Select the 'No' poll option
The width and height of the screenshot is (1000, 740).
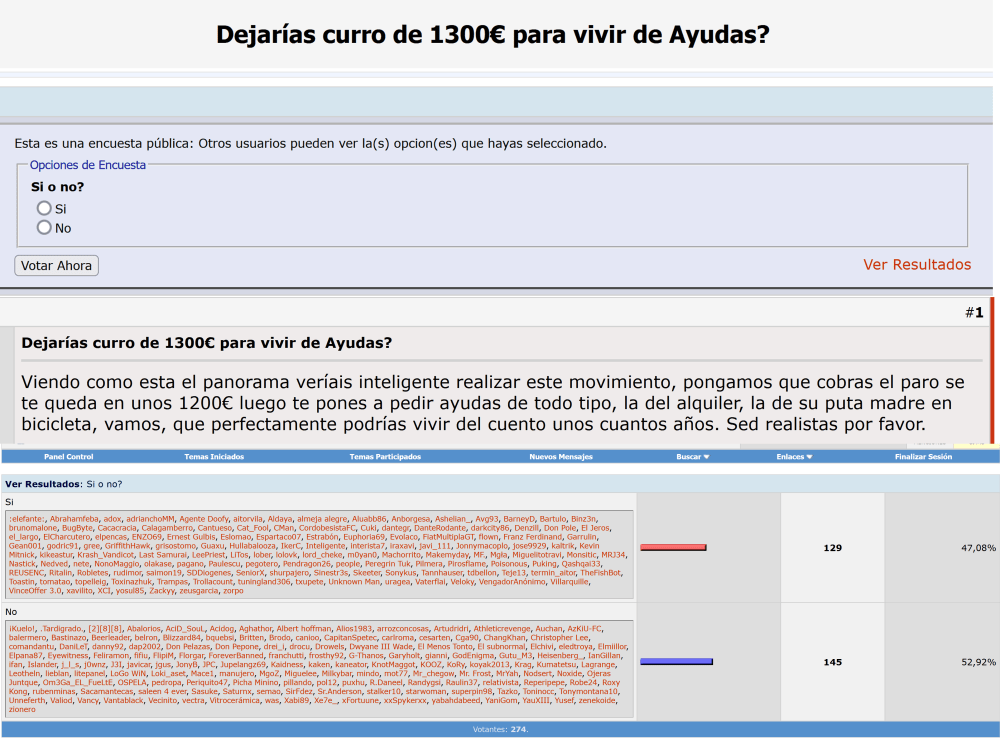click(x=44, y=228)
